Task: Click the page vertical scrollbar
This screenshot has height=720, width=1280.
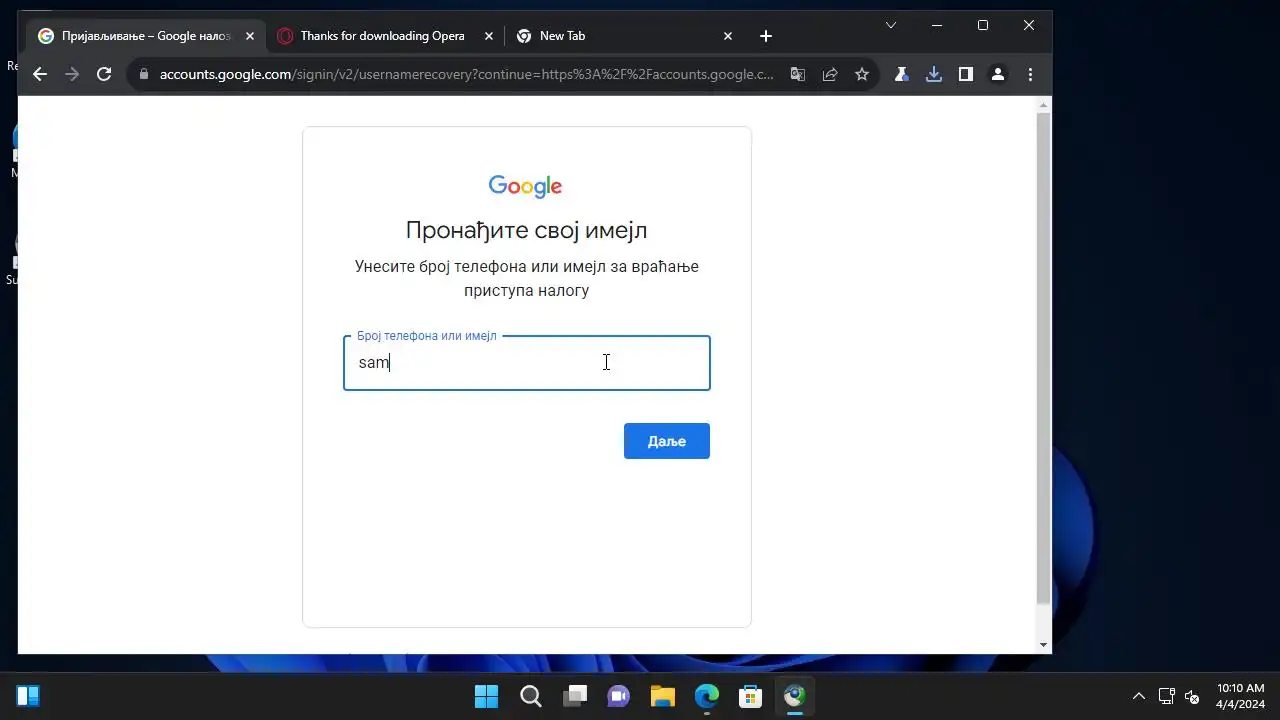Action: point(1044,359)
